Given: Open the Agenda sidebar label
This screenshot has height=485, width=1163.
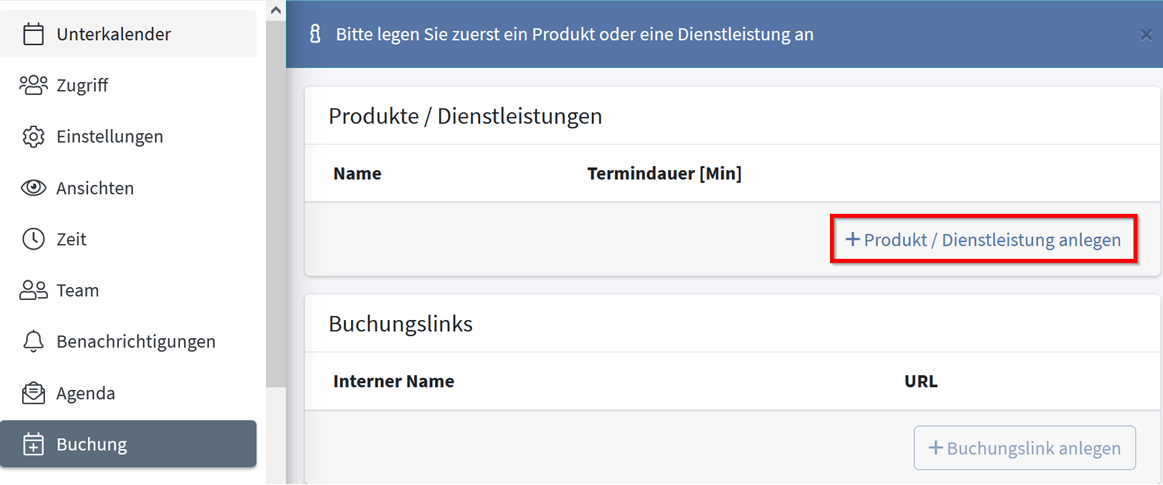Looking at the screenshot, I should point(85,394).
